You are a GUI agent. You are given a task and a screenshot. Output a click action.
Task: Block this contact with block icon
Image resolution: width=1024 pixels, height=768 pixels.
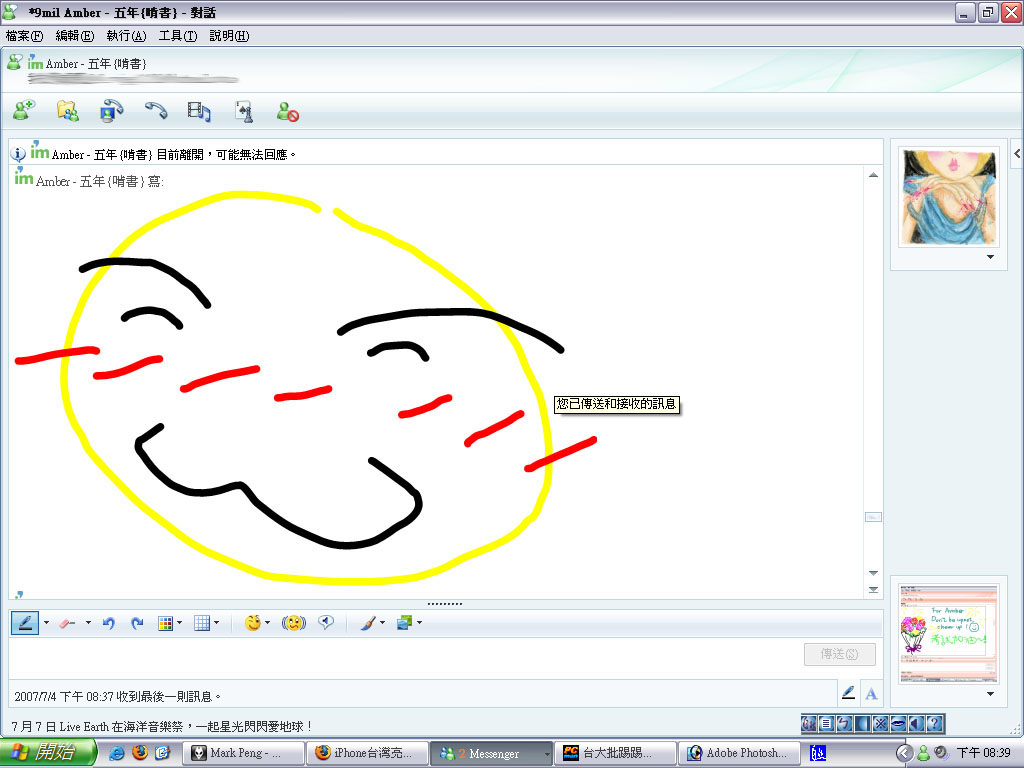(x=287, y=112)
